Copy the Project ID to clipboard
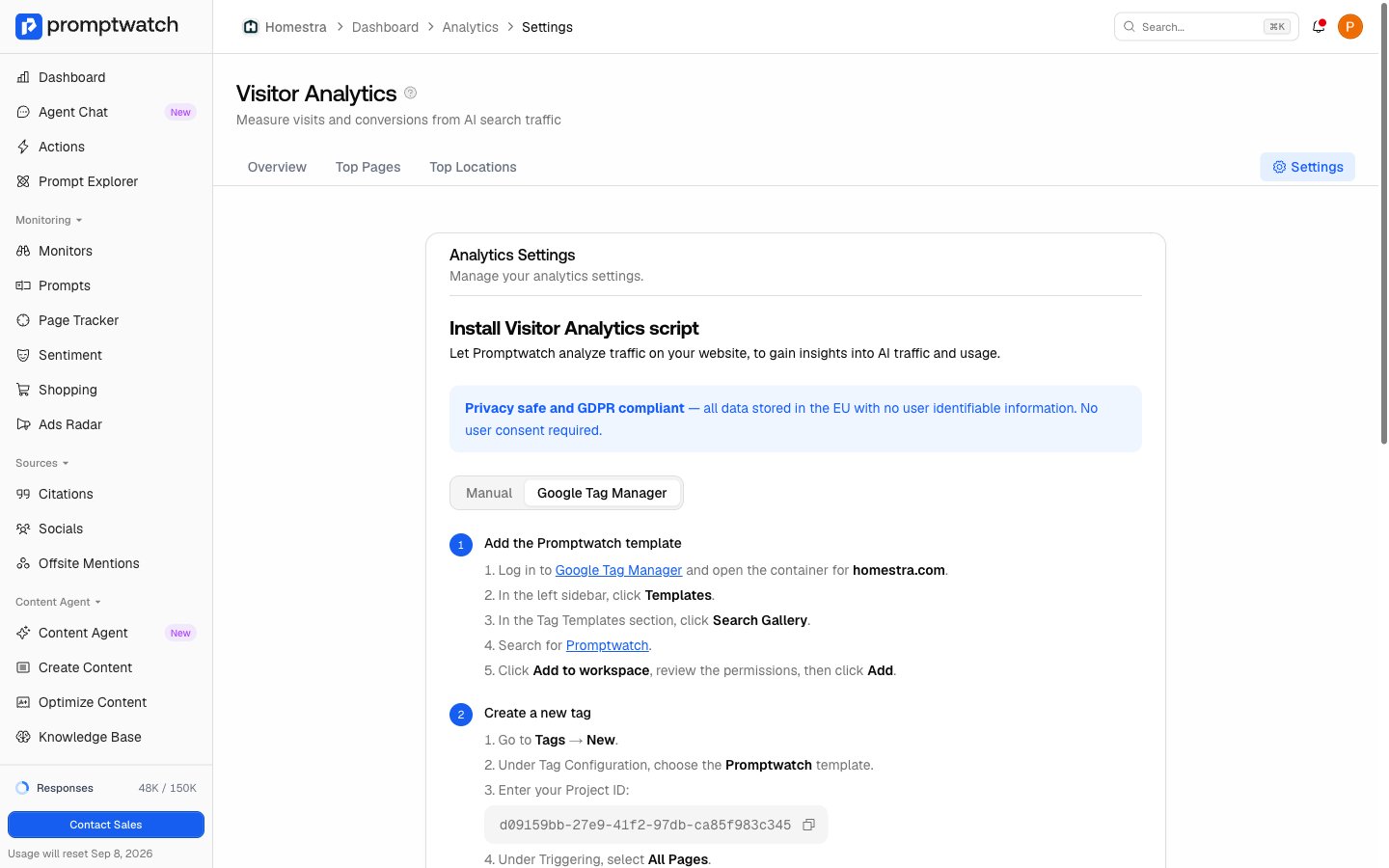This screenshot has height=868, width=1389. 809,825
